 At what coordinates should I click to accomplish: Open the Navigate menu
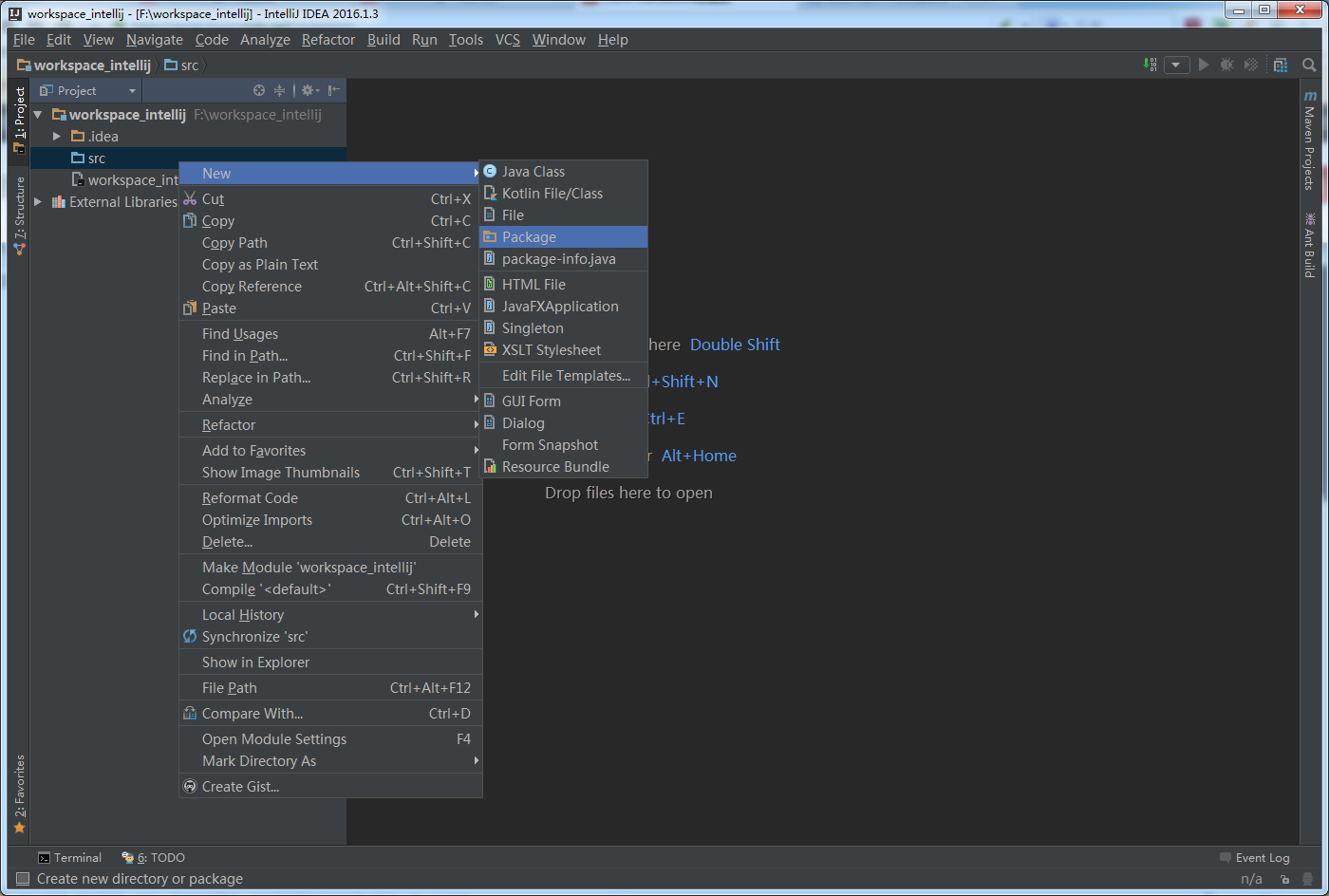pyautogui.click(x=155, y=40)
